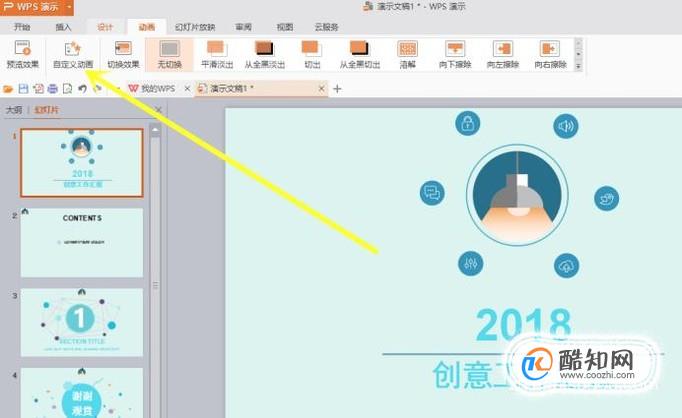The height and width of the screenshot is (418, 682).
Task: Select the sliders icon on the slide
Action: point(471,263)
